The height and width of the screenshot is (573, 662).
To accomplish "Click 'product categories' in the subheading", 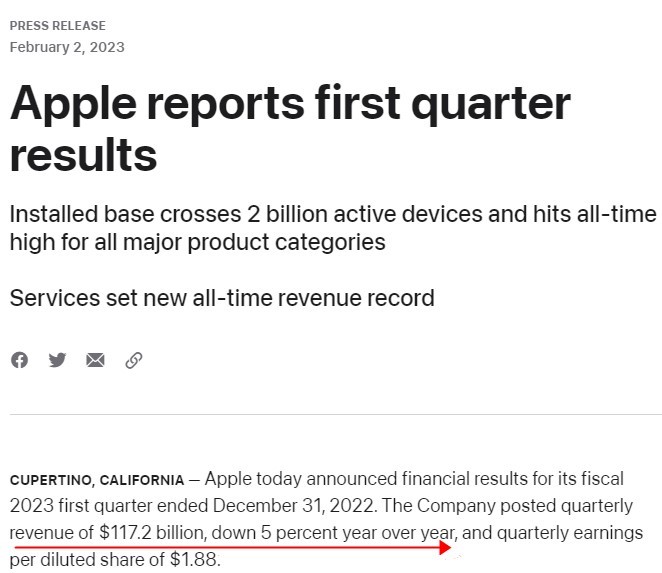I will point(287,242).
